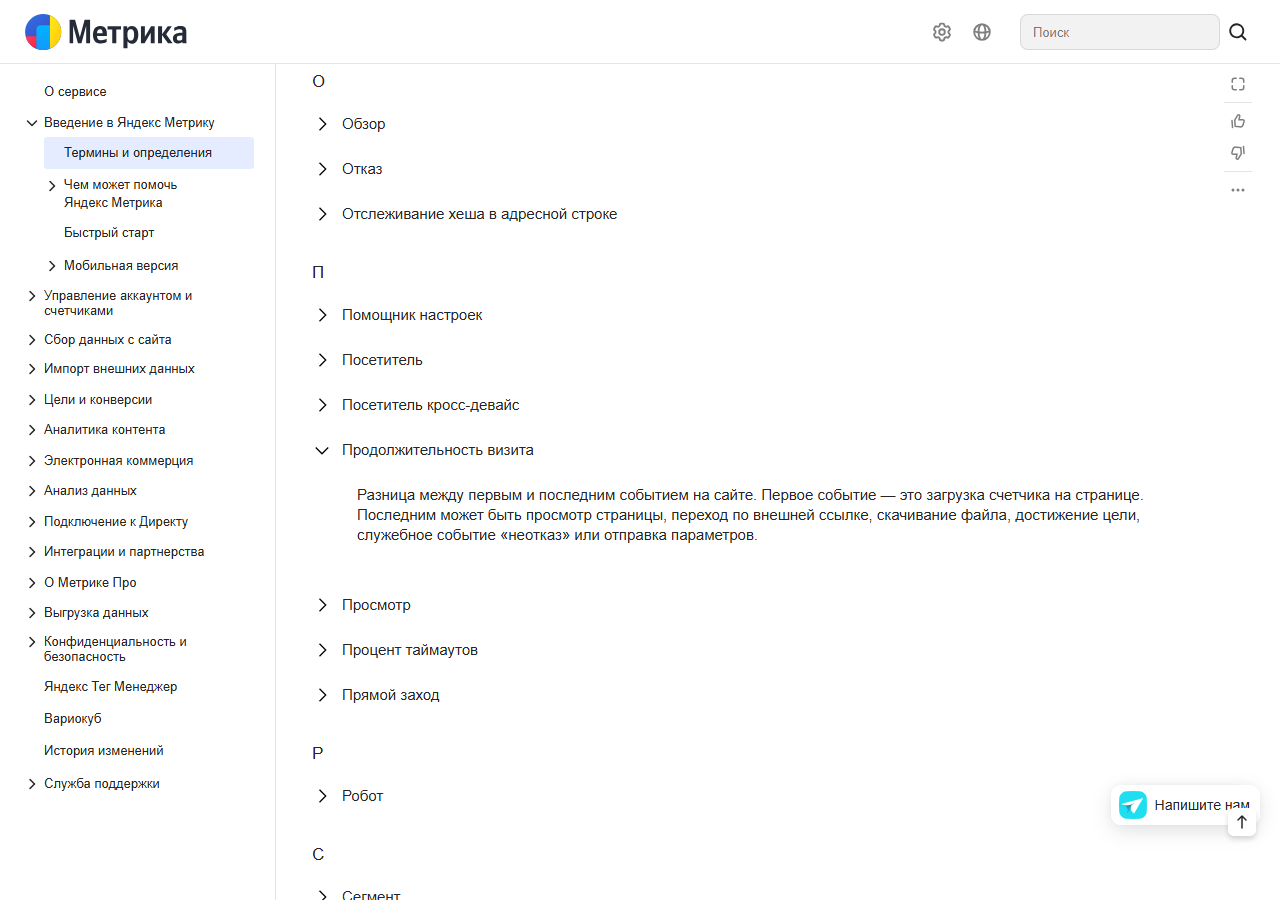The width and height of the screenshot is (1280, 900).
Task: Click the scroll-to-top arrow button
Action: (1242, 822)
